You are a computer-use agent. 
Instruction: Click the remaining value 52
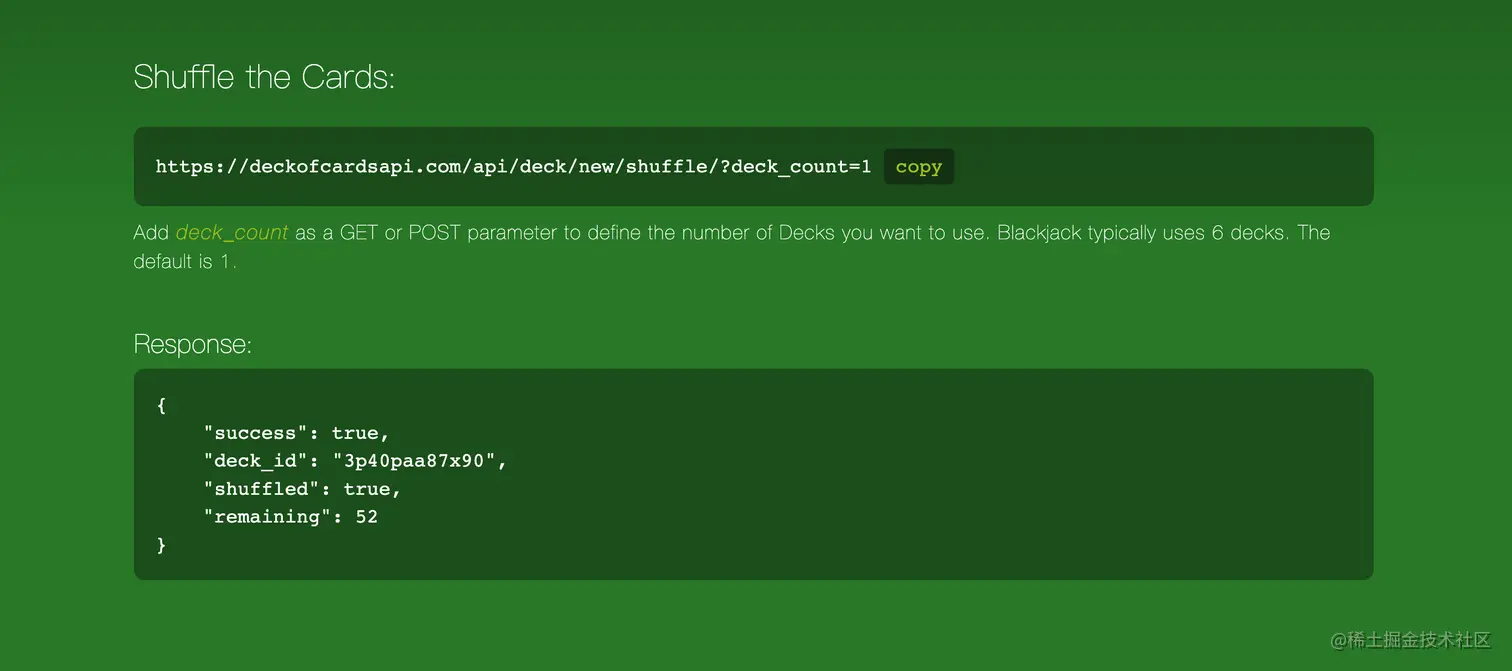pyautogui.click(x=367, y=517)
